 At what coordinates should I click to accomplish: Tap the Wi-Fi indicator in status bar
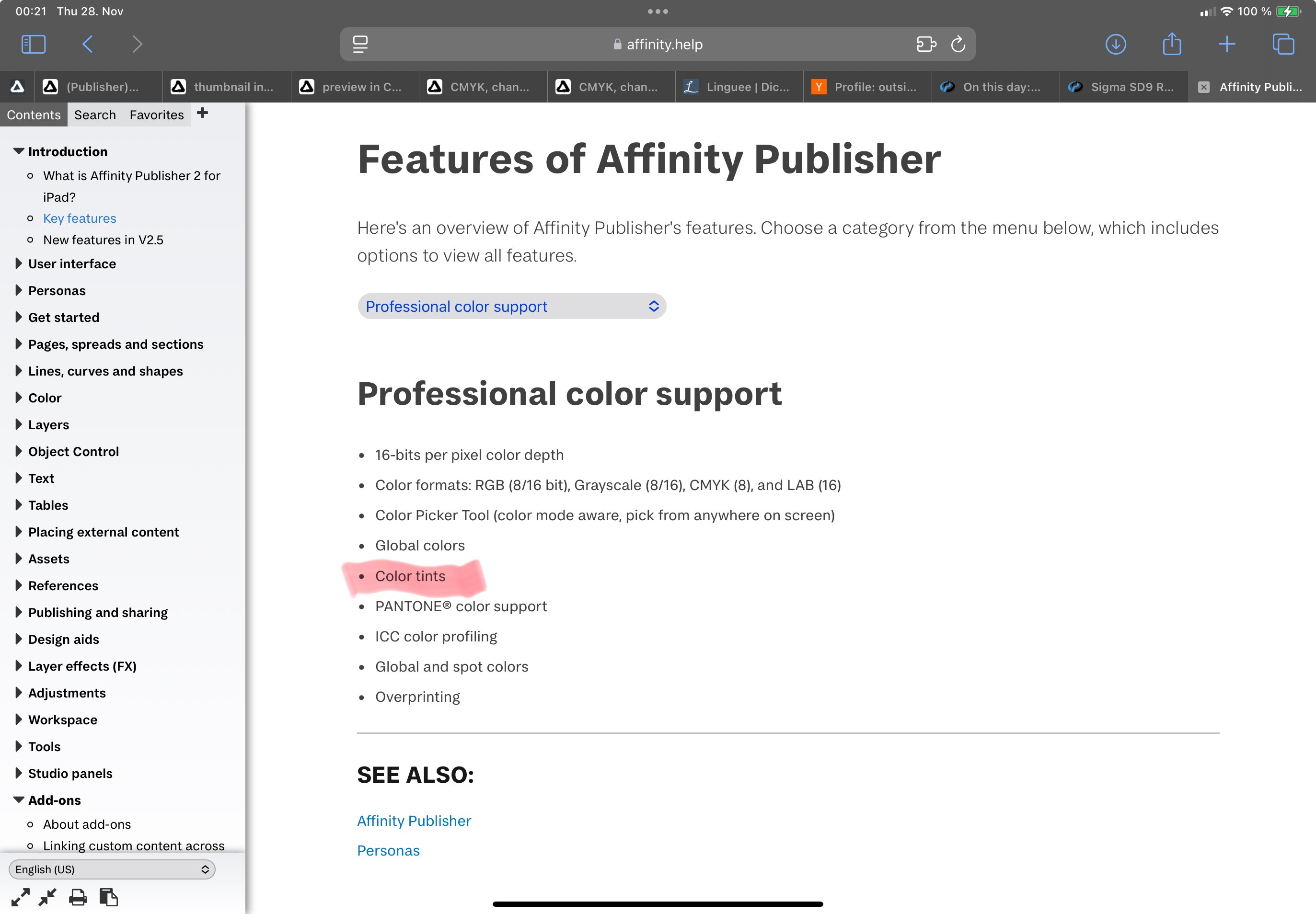tap(1226, 11)
